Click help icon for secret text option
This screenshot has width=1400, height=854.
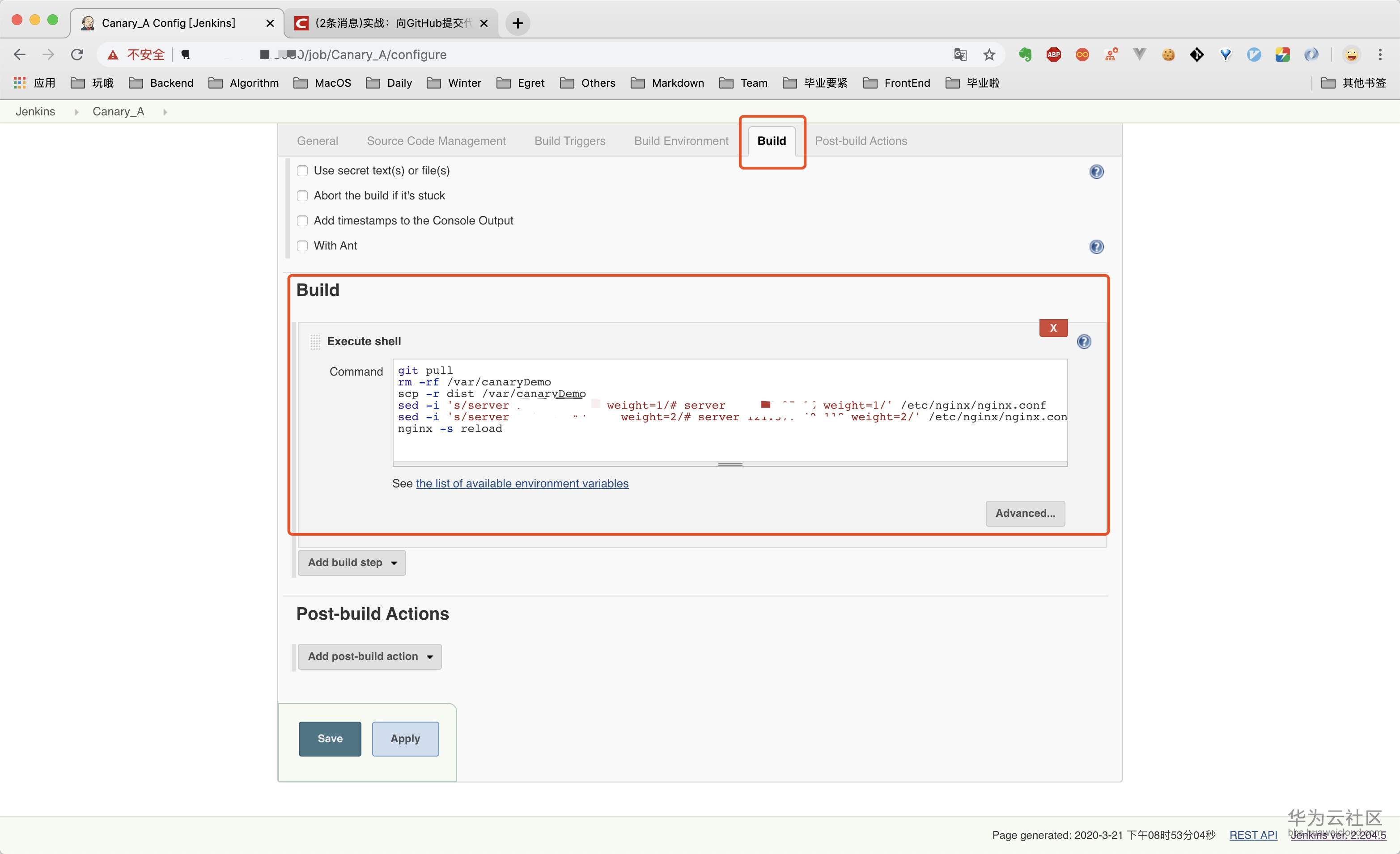(x=1096, y=172)
